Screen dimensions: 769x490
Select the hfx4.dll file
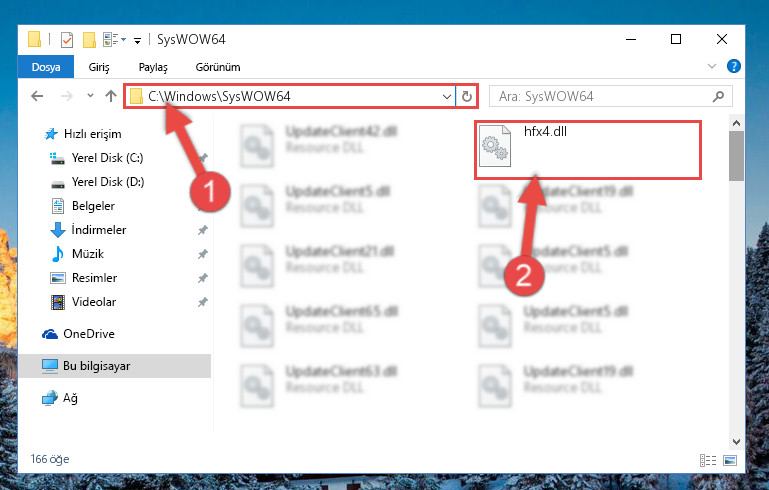588,150
